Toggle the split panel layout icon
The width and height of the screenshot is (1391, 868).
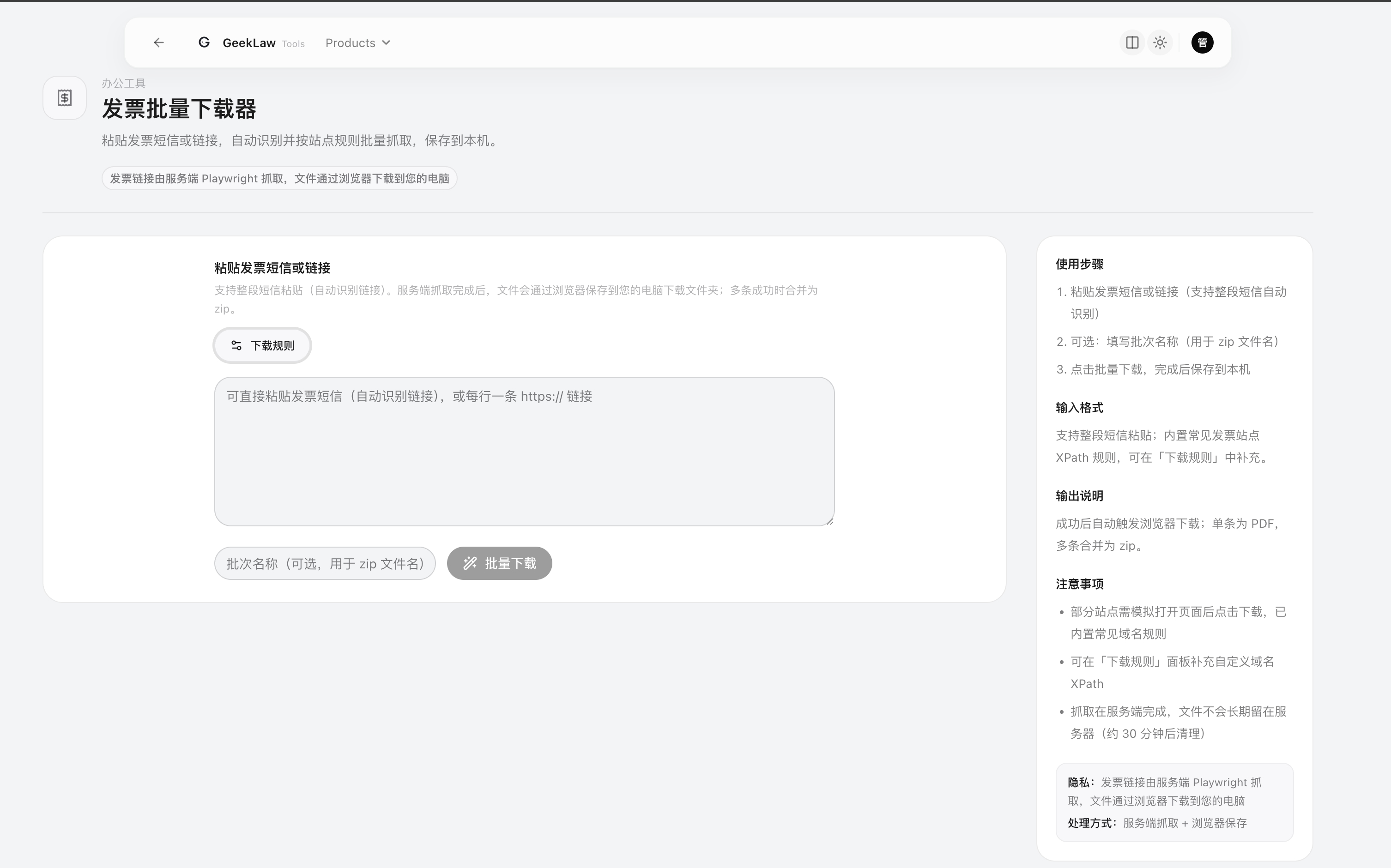(x=1132, y=42)
